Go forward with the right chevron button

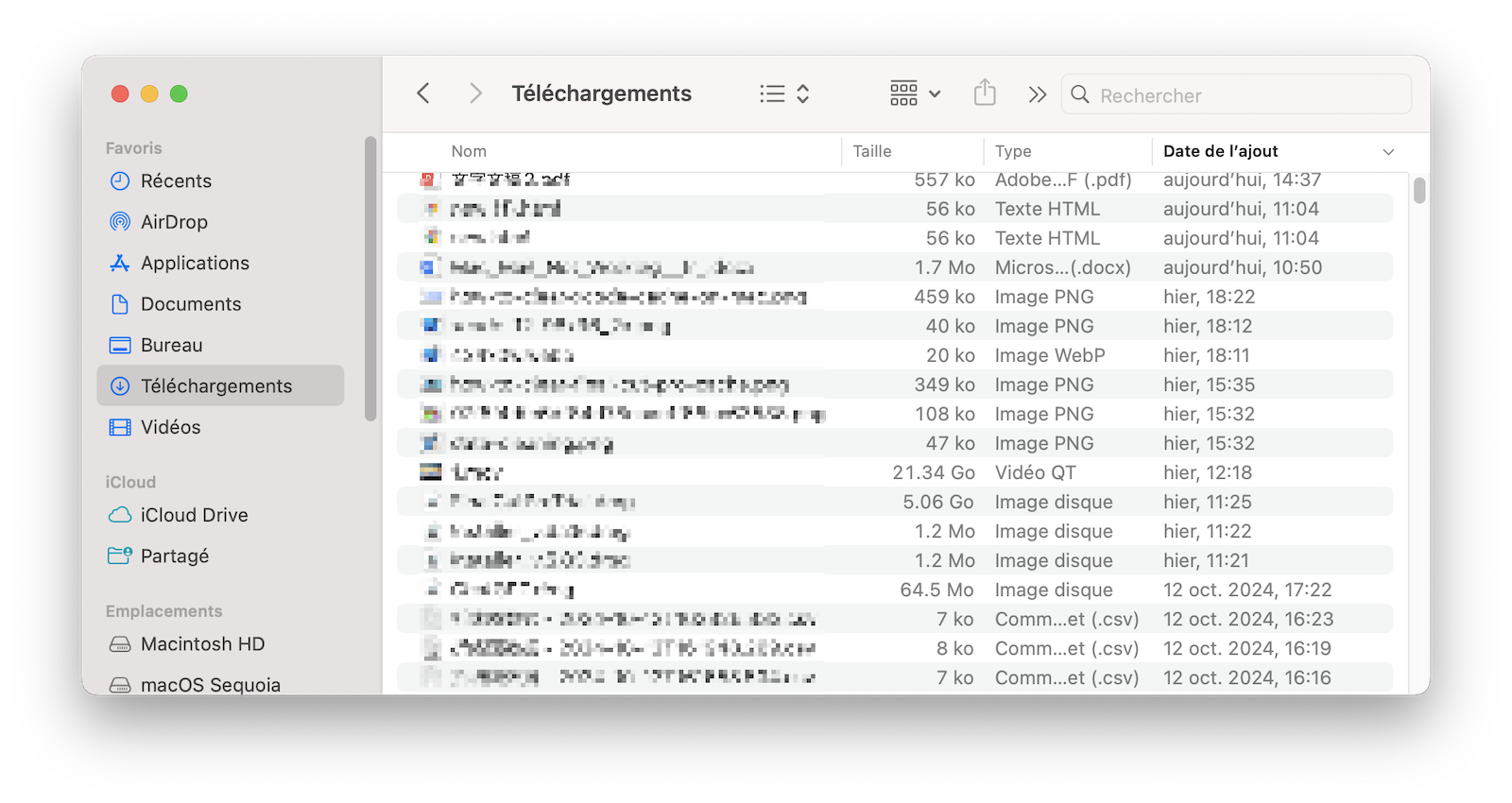click(475, 94)
